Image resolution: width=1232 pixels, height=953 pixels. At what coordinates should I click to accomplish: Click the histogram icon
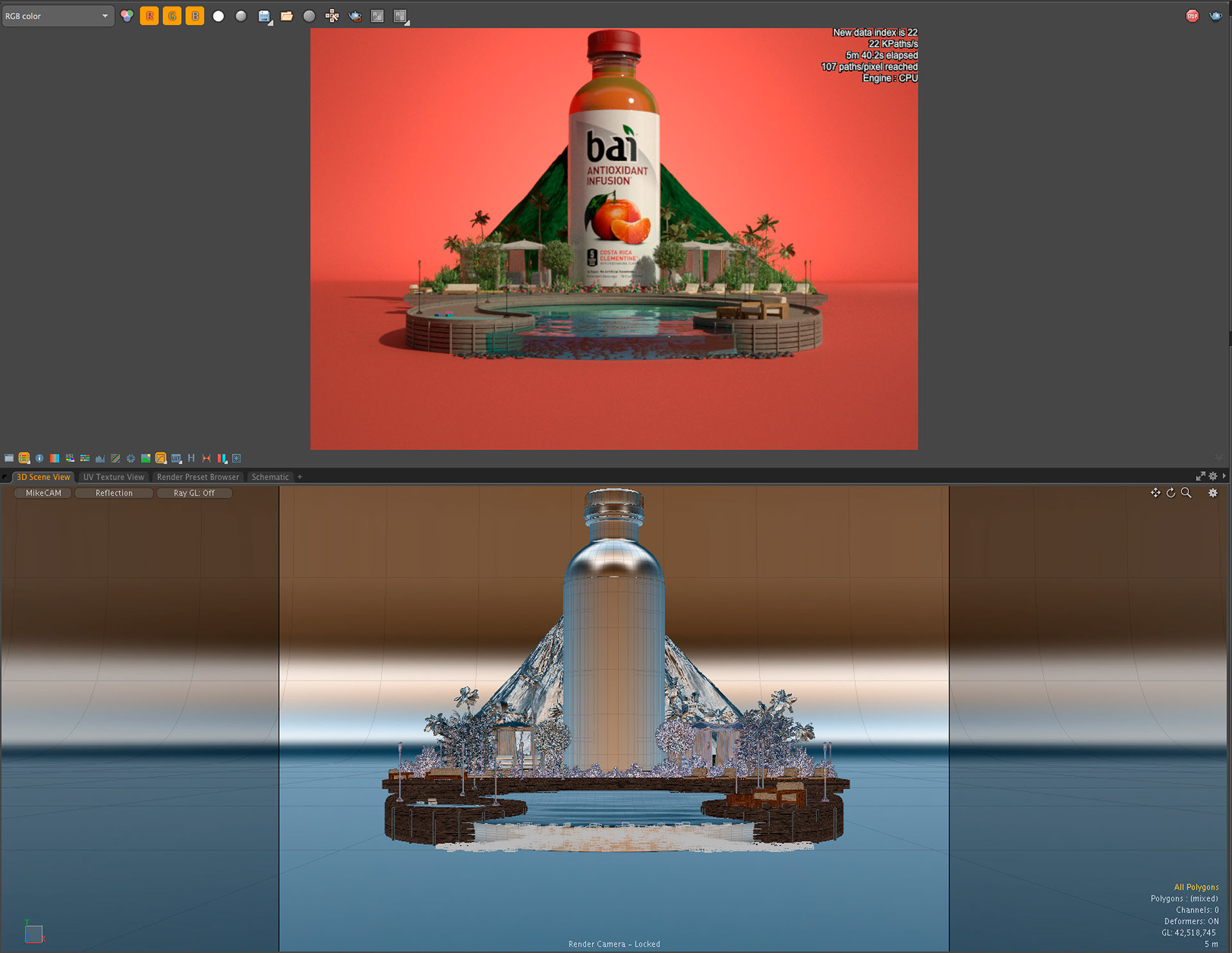pos(100,458)
